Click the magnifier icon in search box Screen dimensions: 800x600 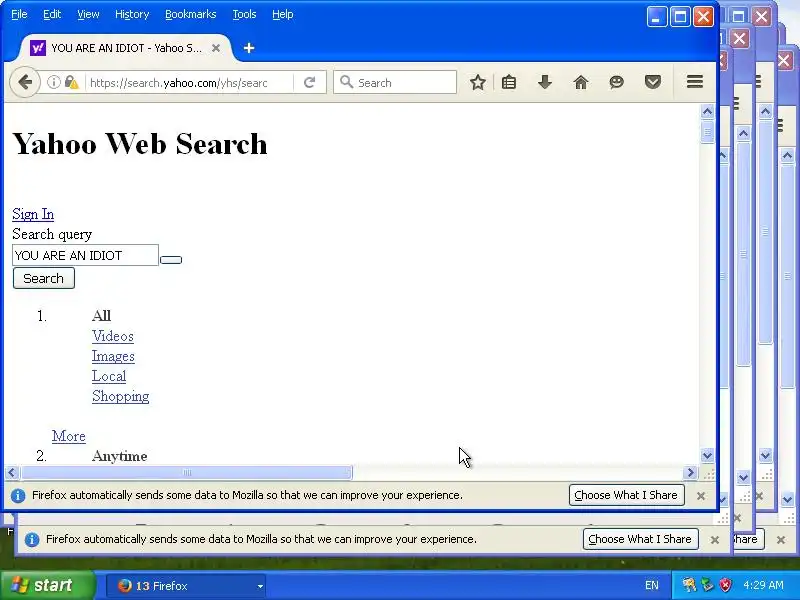coord(346,82)
